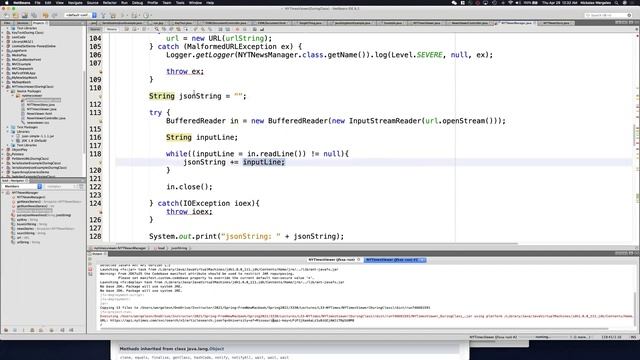The image size is (640, 360).
Task: Collapse the Libraries node
Action: (x=8, y=131)
